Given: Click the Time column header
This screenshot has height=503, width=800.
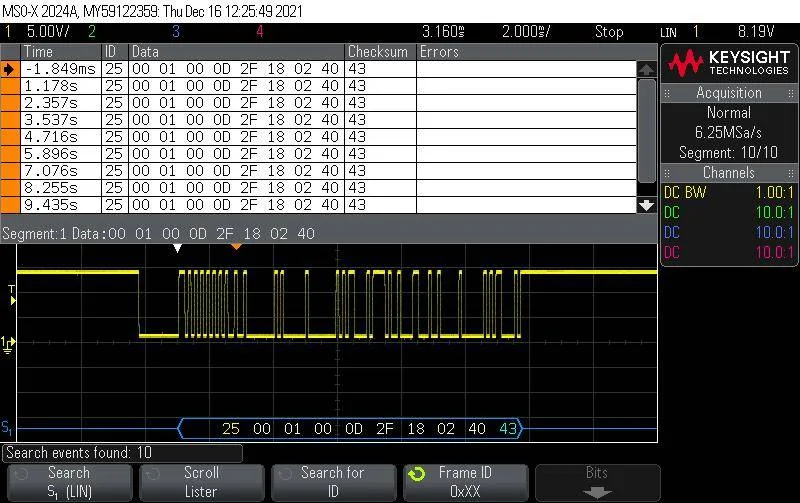Looking at the screenshot, I should click(x=61, y=52).
